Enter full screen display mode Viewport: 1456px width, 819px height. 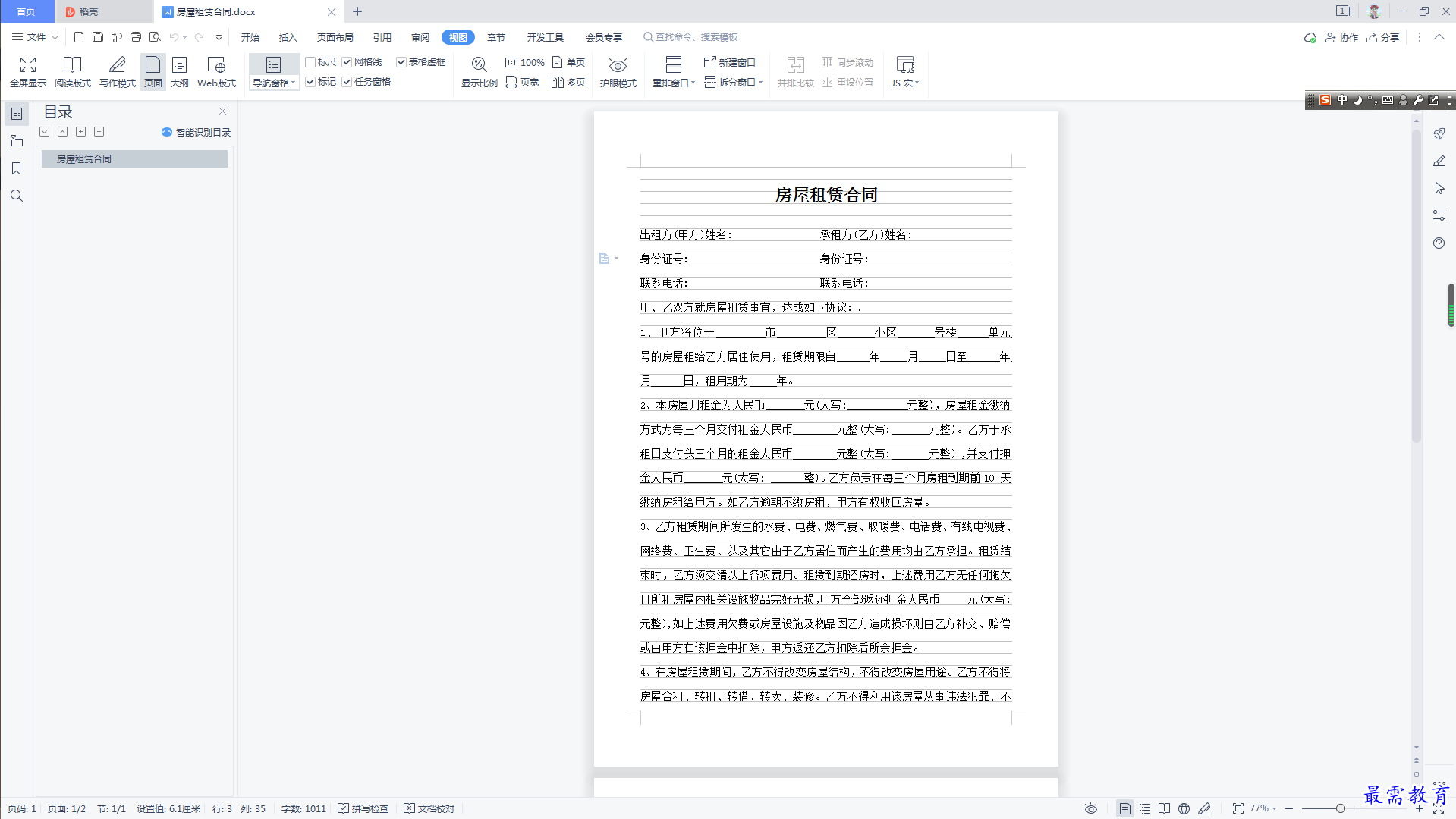(28, 72)
